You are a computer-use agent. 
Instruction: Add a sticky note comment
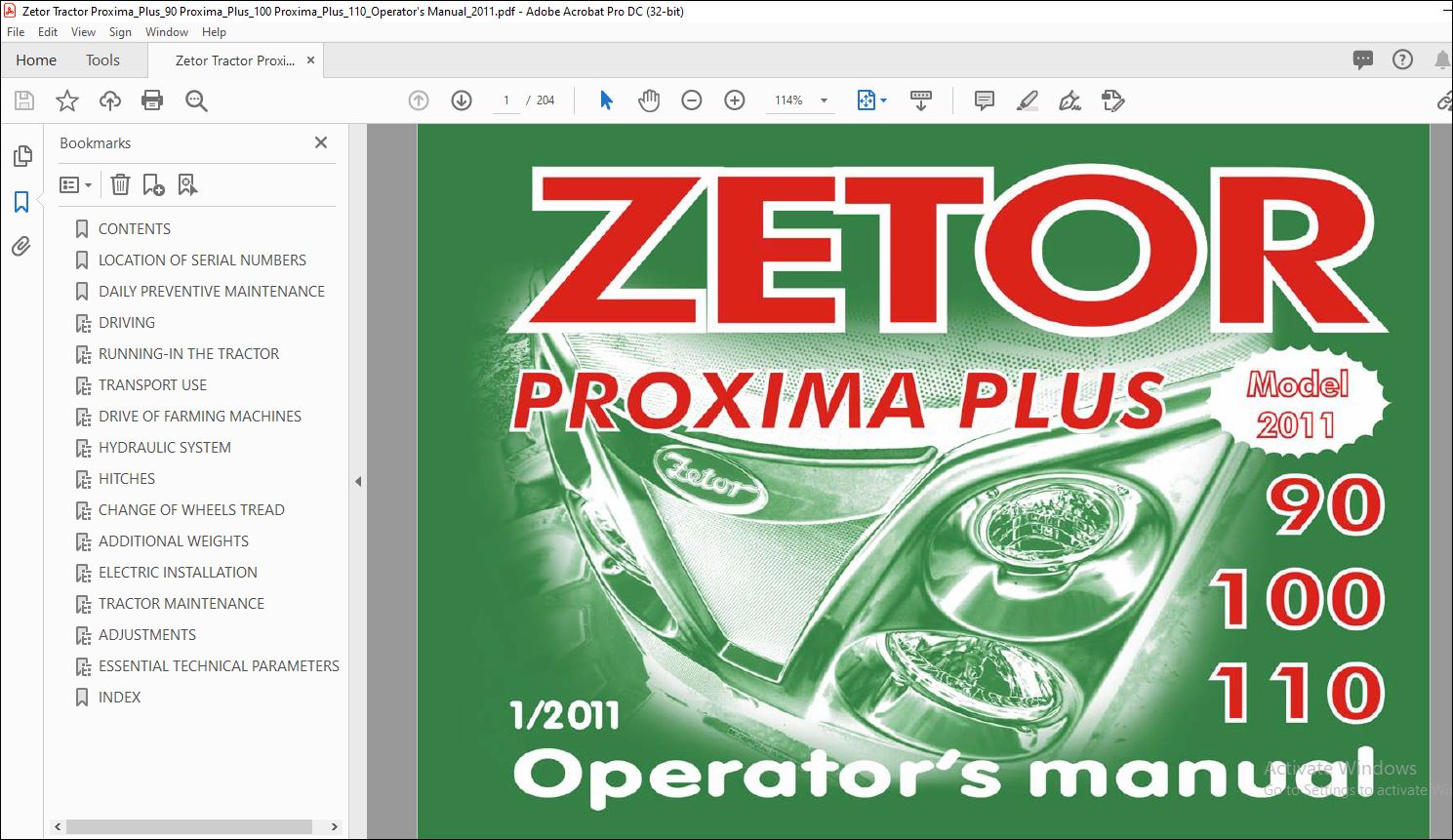pos(984,100)
